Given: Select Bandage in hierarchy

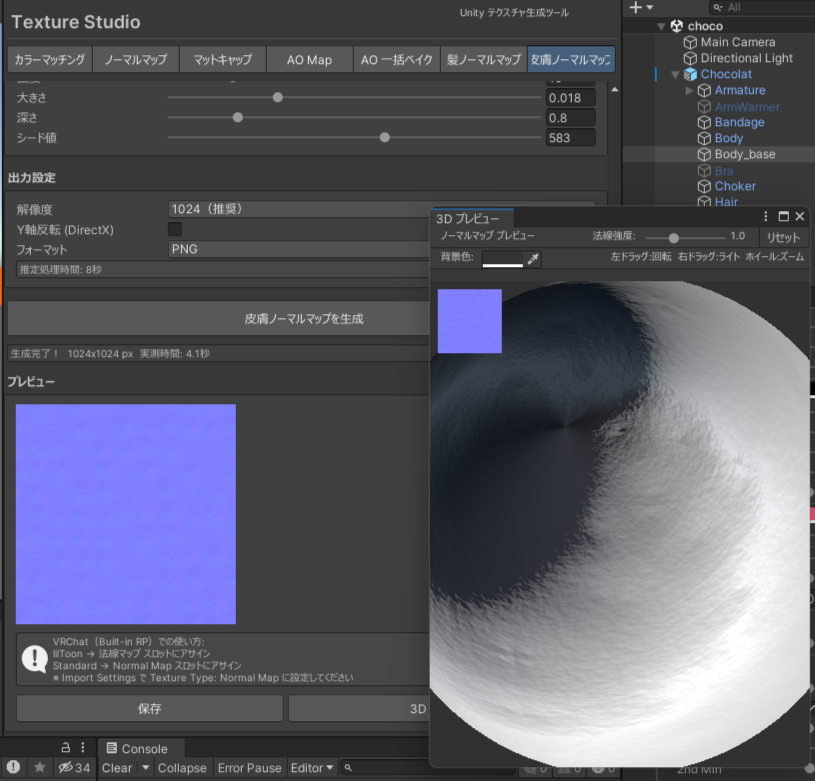Looking at the screenshot, I should pyautogui.click(x=739, y=122).
